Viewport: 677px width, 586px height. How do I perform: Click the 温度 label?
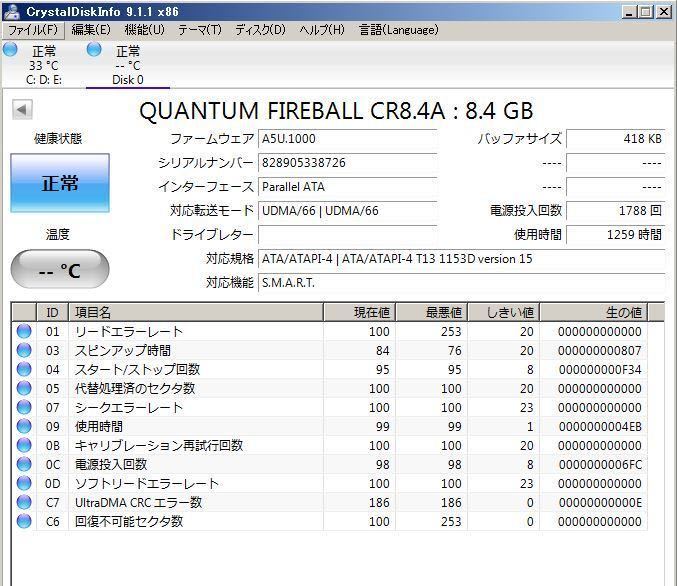pos(58,234)
